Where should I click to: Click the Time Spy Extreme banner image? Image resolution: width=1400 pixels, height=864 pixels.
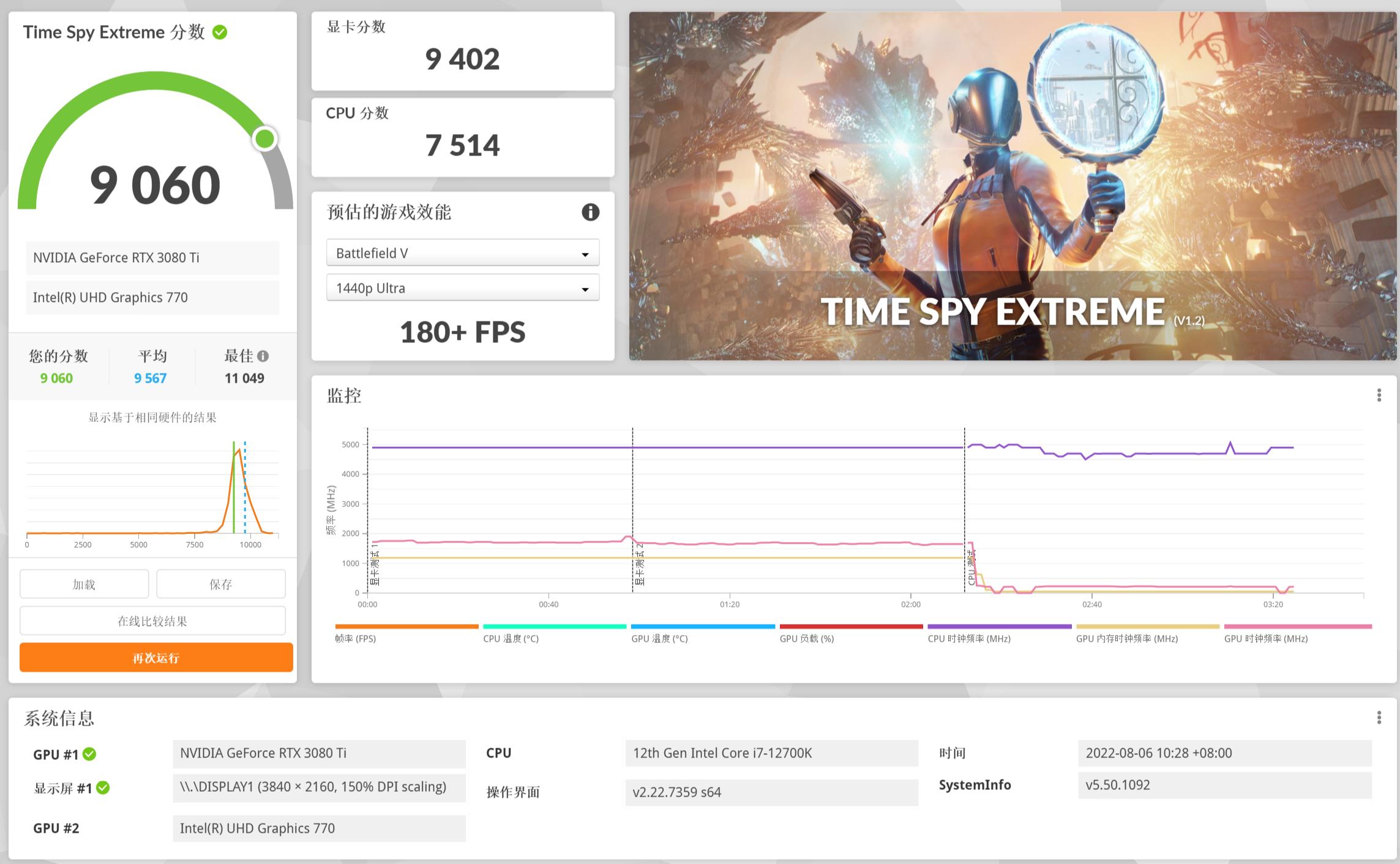coord(1012,186)
